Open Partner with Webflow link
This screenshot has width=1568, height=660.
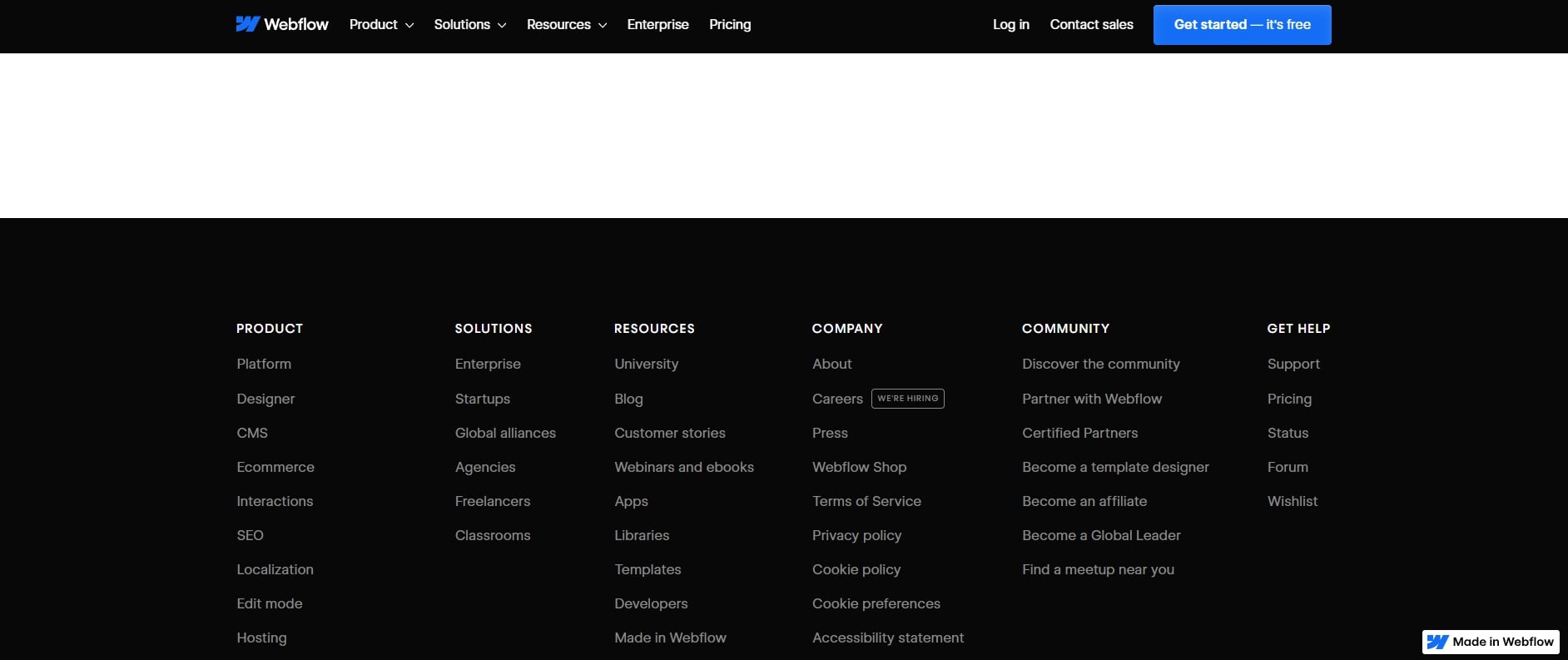click(x=1092, y=399)
